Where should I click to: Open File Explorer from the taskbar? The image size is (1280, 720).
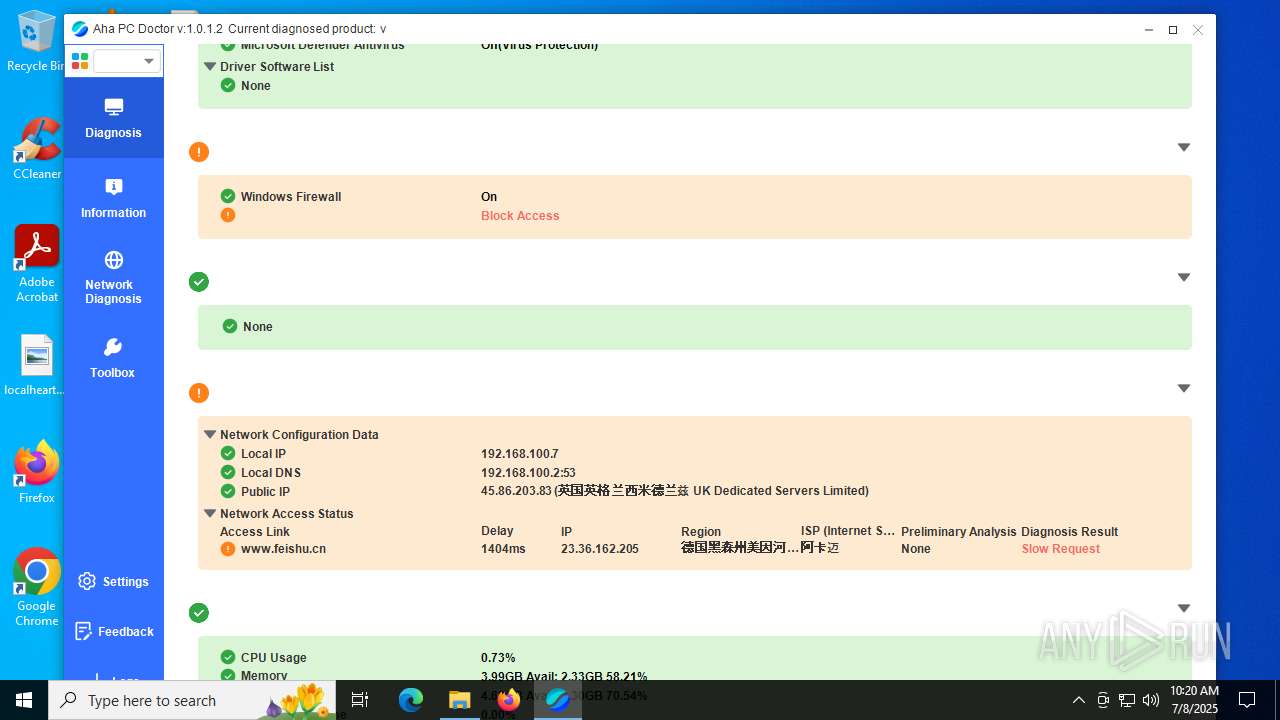[459, 700]
